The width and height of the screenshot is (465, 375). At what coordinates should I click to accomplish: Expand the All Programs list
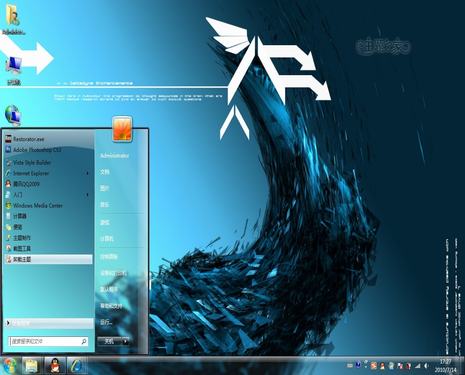tap(49, 323)
